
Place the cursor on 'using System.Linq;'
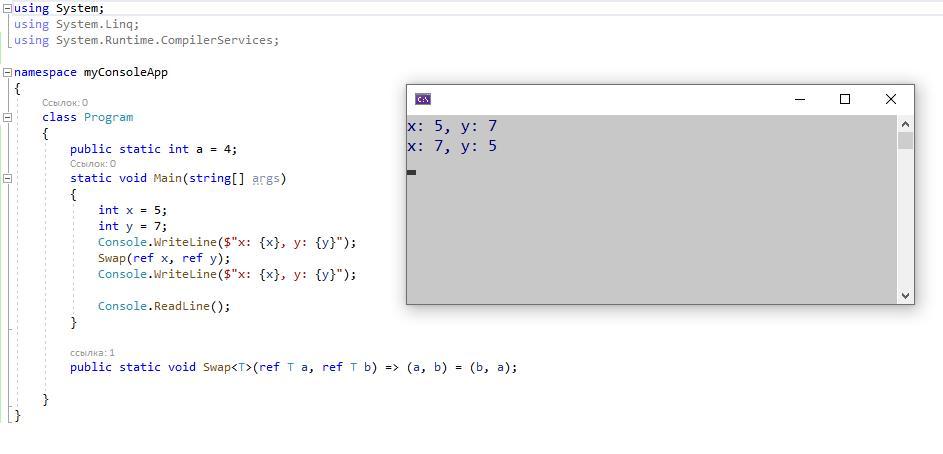tap(76, 25)
